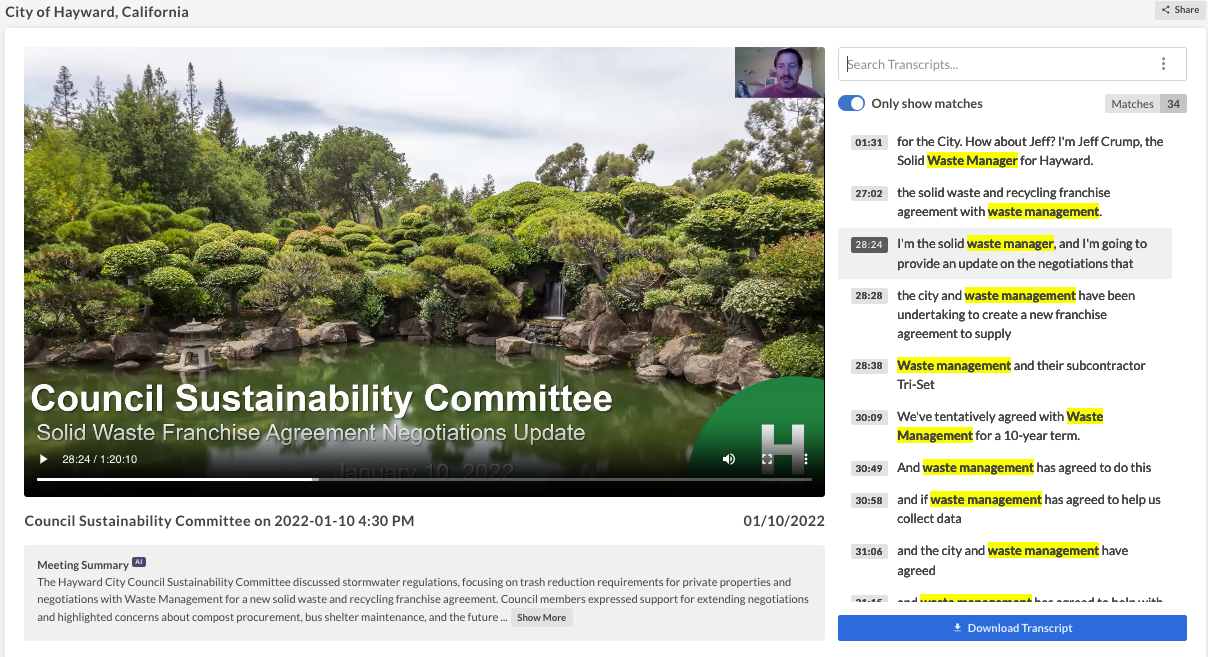Click the Download Transcript button
The width and height of the screenshot is (1208, 657).
[1012, 628]
